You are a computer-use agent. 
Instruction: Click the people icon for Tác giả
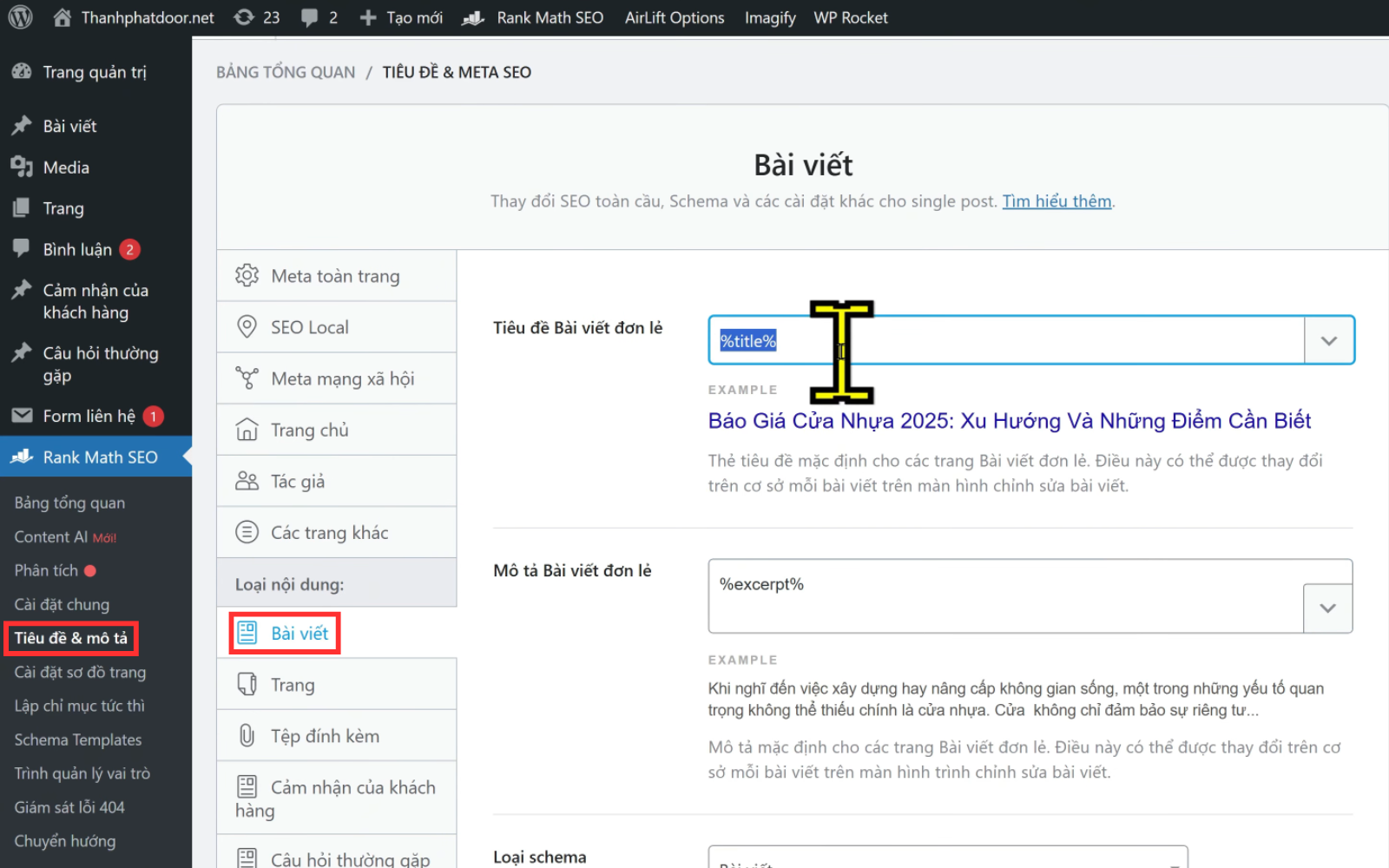[247, 480]
